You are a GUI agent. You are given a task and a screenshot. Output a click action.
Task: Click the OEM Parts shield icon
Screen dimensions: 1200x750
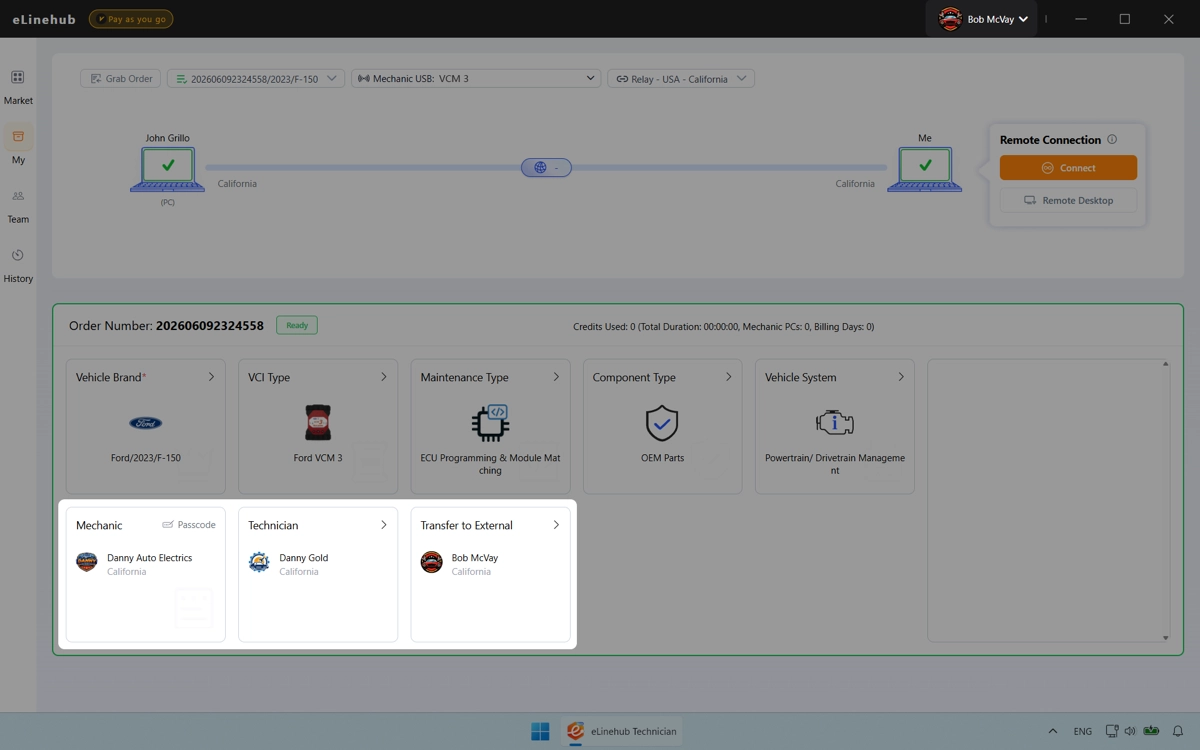click(x=662, y=423)
